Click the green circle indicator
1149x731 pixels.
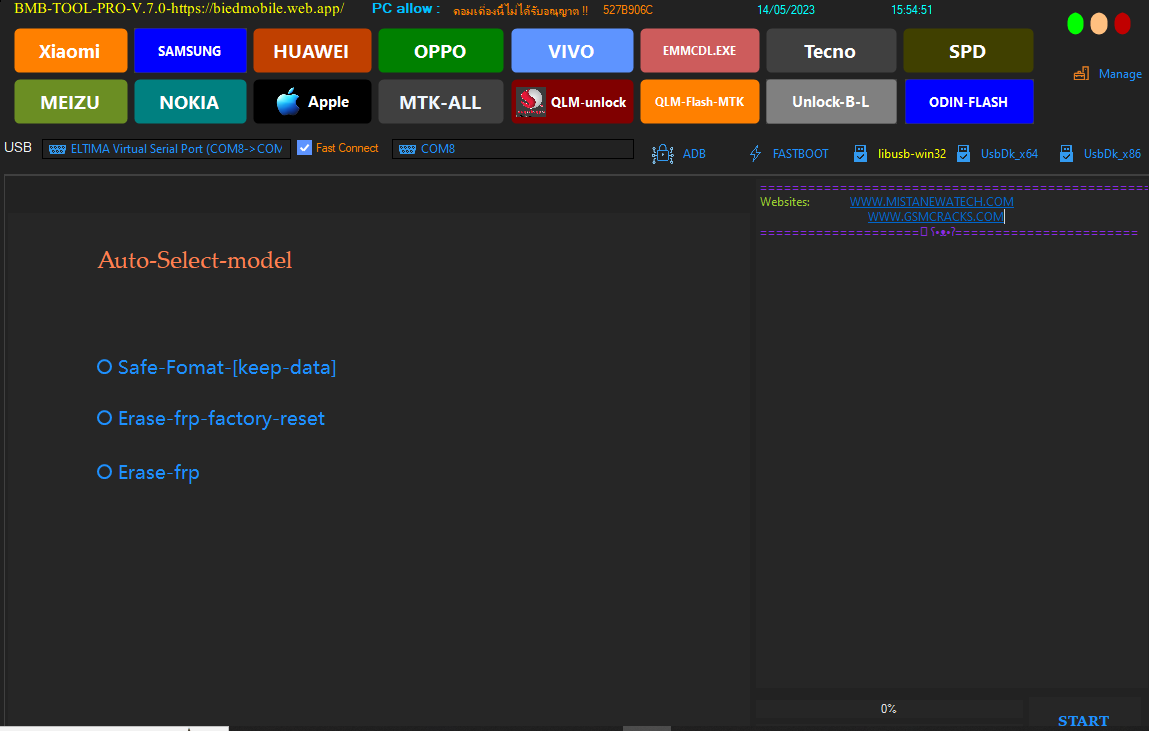click(x=1075, y=24)
